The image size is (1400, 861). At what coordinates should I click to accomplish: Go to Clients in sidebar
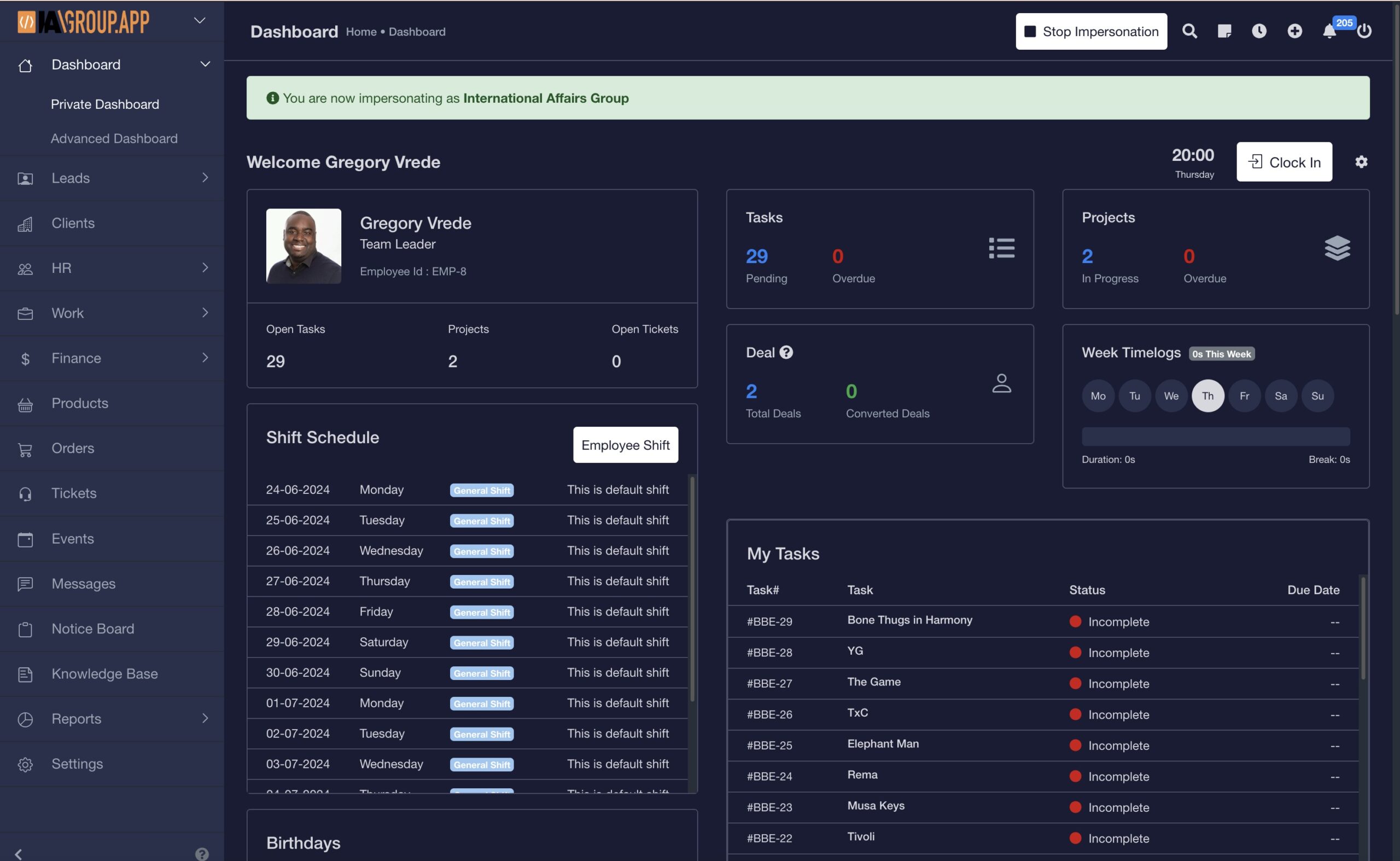(x=73, y=223)
